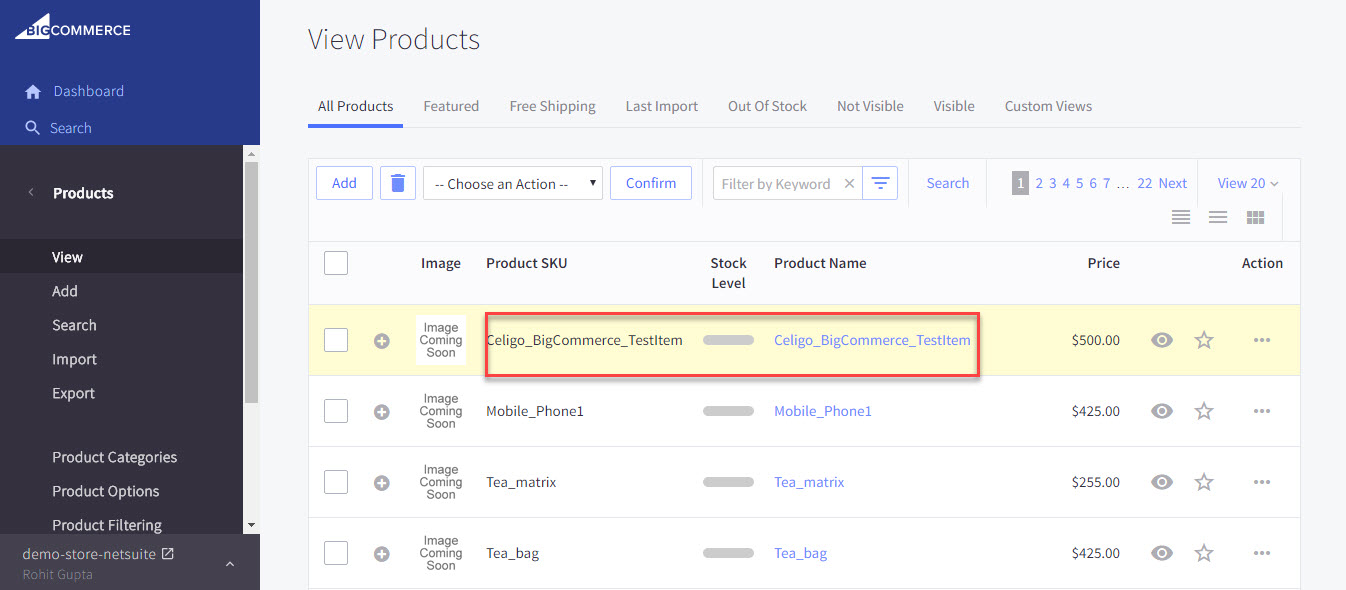Clear keyword filter with X icon
The image size is (1346, 590).
(x=849, y=184)
